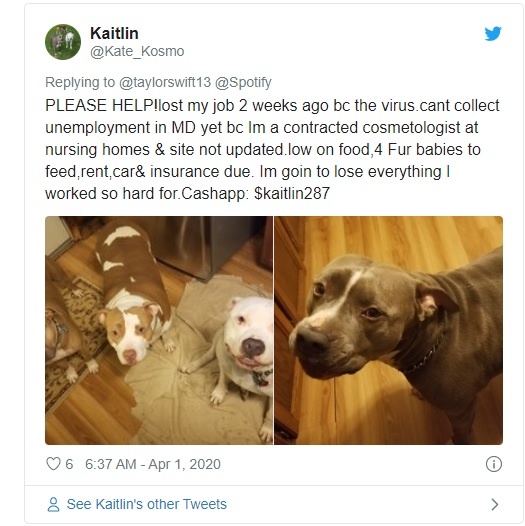The height and width of the screenshot is (526, 525).
Task: Like the tweet with heart icon
Action: [53, 464]
